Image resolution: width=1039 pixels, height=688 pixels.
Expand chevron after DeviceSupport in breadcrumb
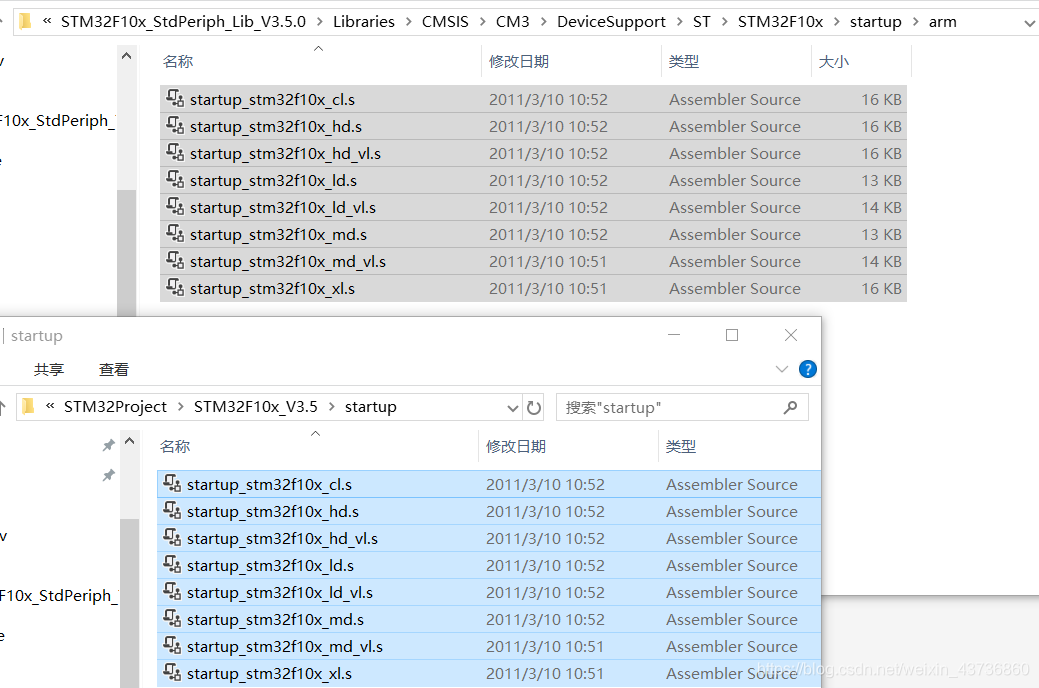pyautogui.click(x=680, y=22)
